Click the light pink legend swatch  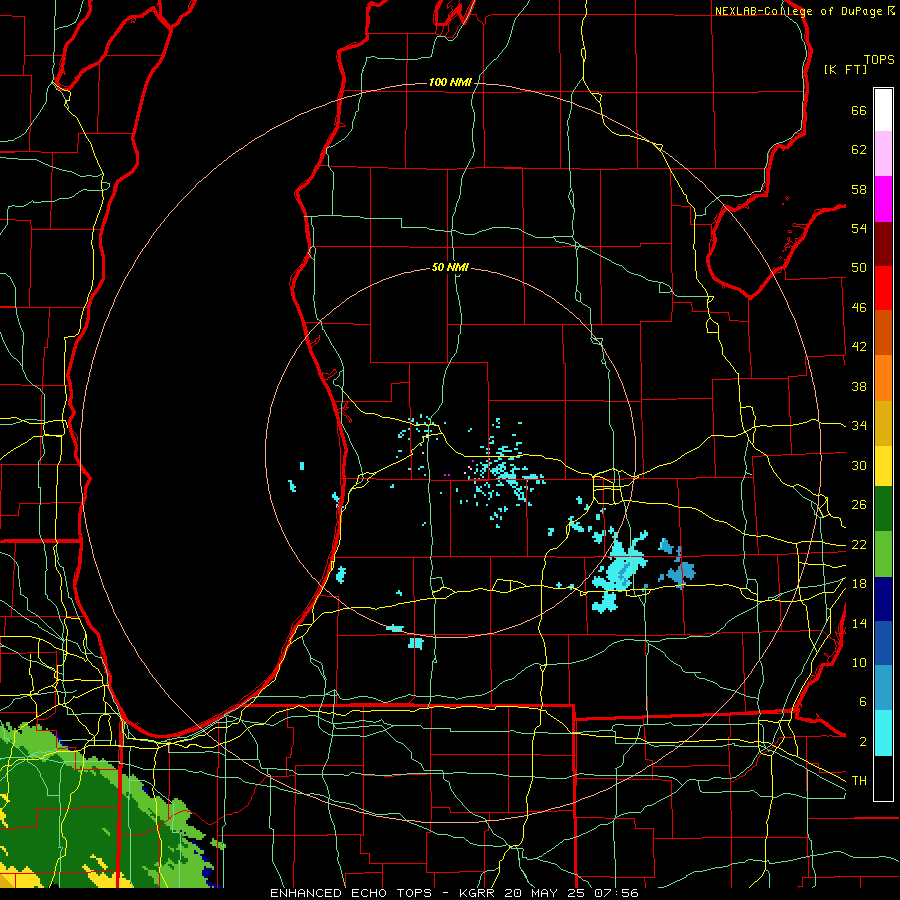(x=883, y=154)
